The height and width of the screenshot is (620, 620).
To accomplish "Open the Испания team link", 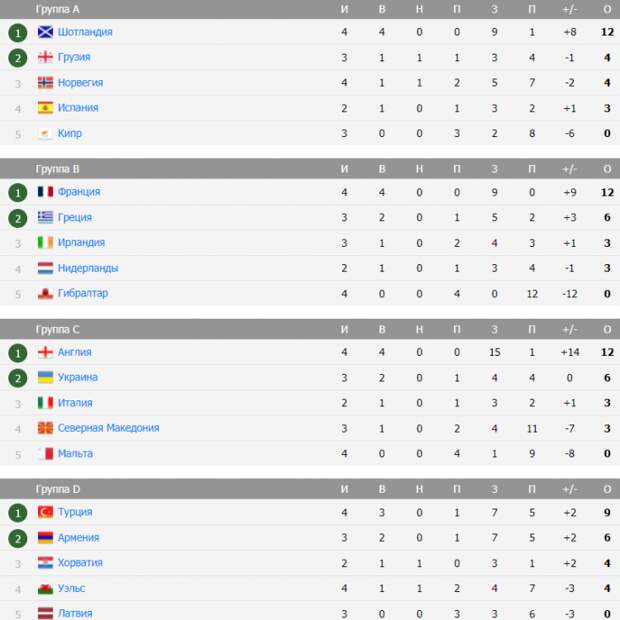I will click(x=78, y=108).
